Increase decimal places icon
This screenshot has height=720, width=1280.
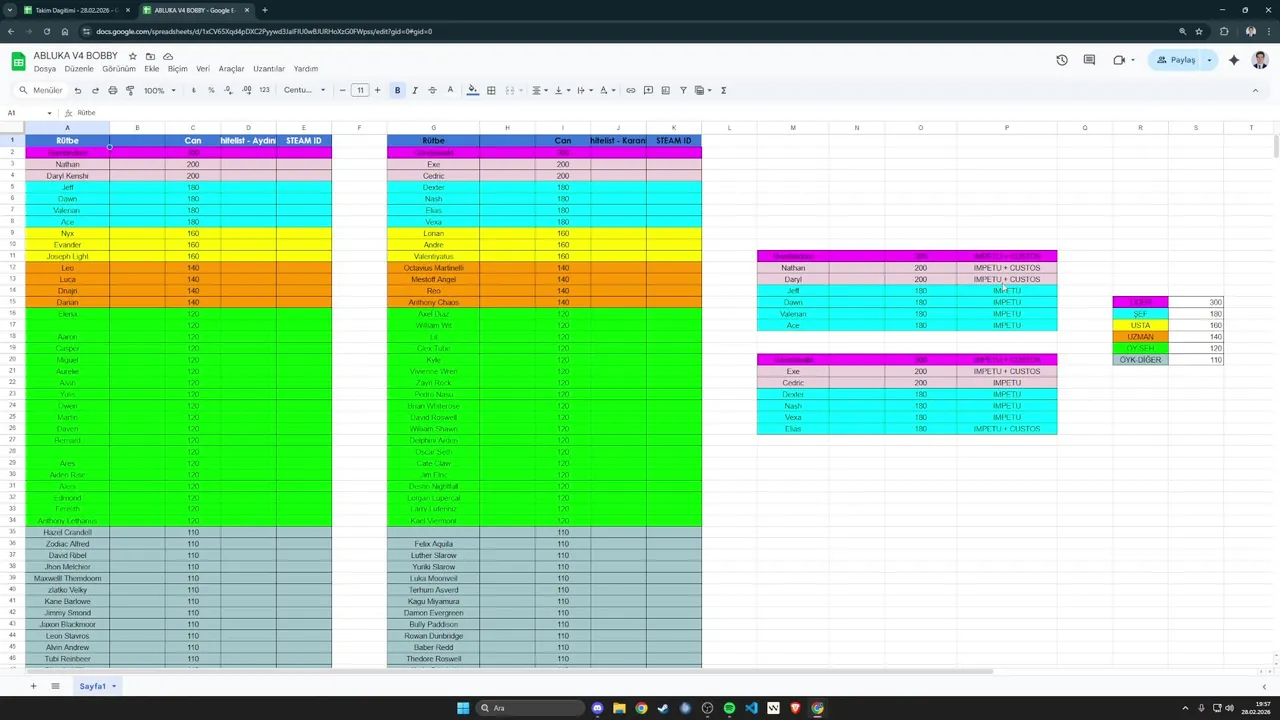246,90
